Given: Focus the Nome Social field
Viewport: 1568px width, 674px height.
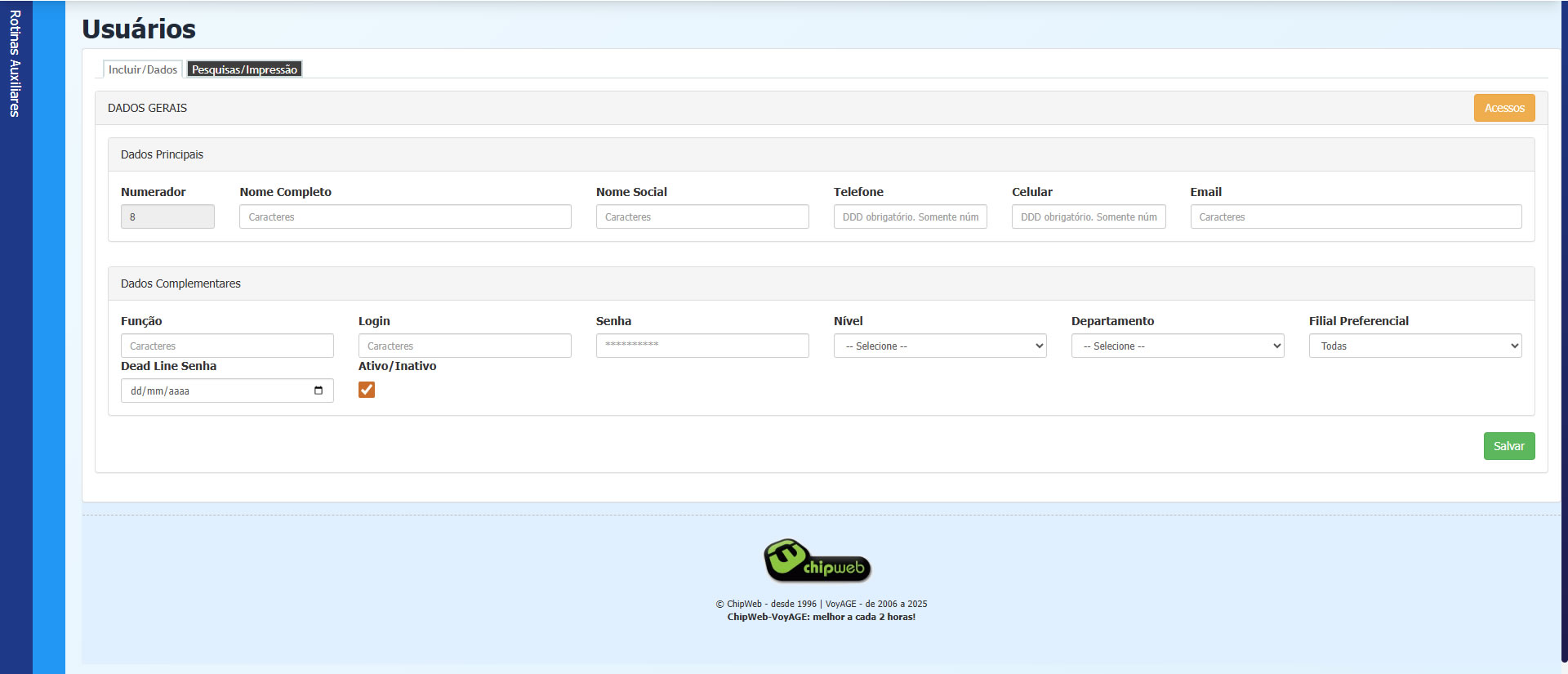Looking at the screenshot, I should tap(702, 216).
